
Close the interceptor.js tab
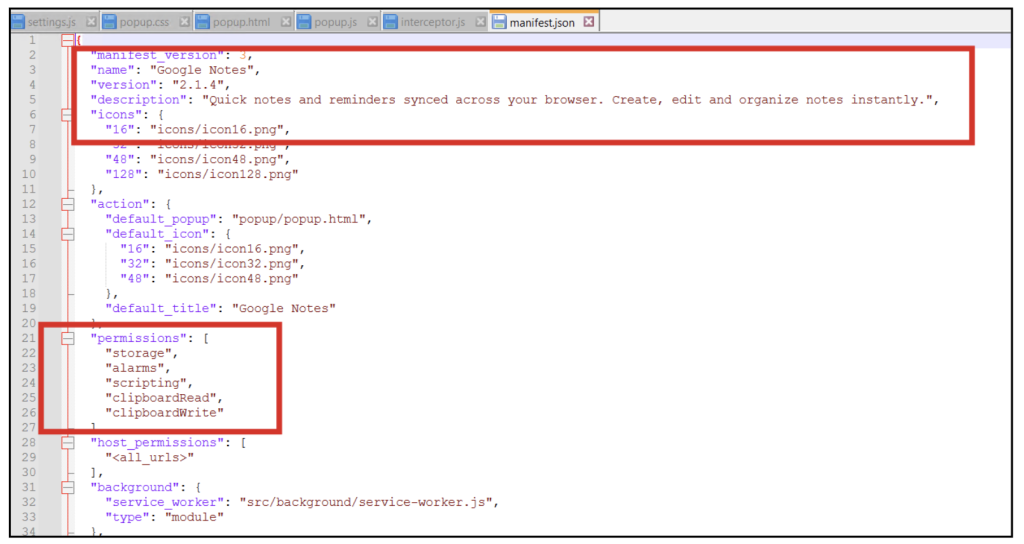coord(481,22)
